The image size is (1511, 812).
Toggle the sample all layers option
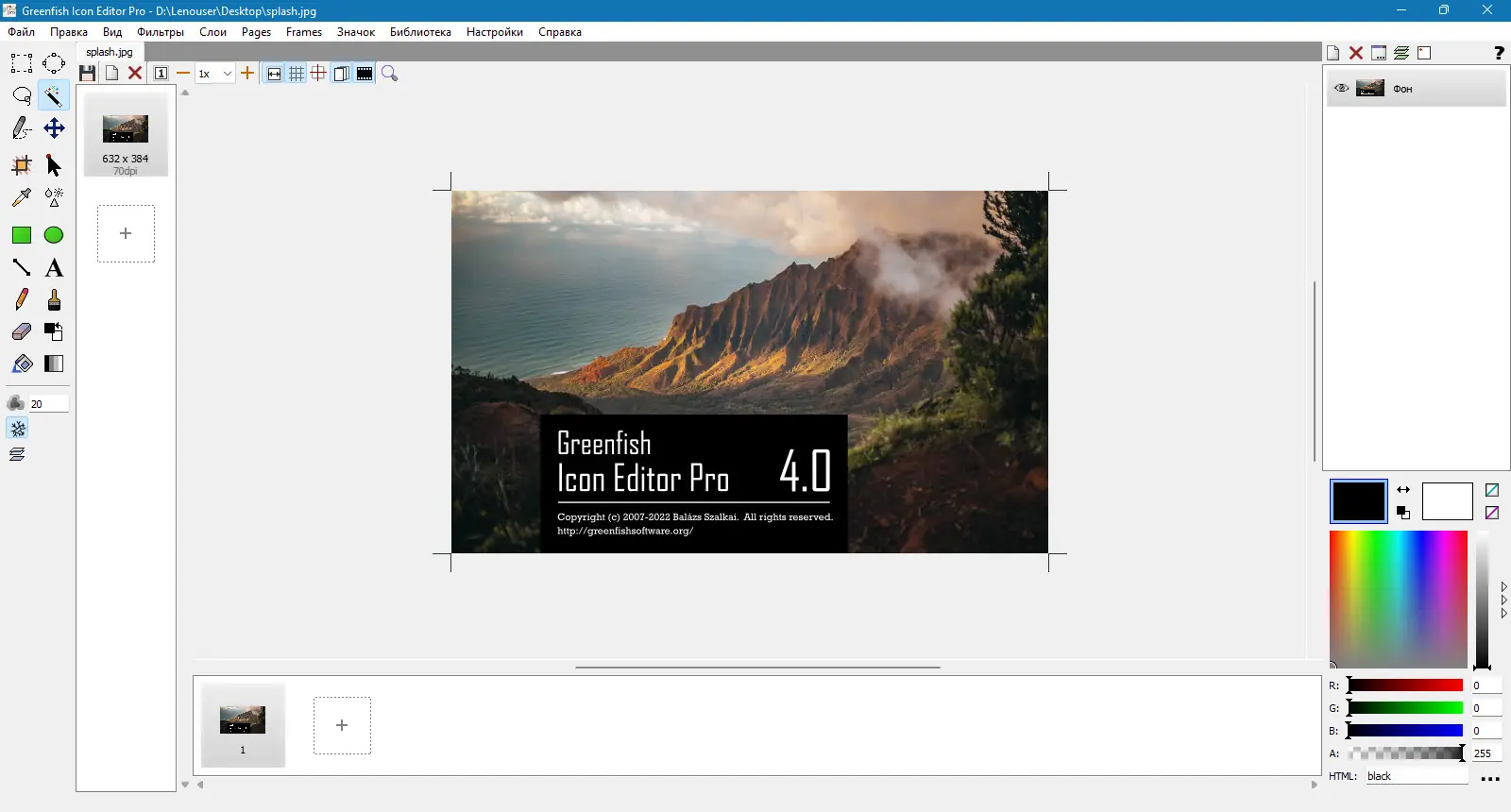[18, 454]
